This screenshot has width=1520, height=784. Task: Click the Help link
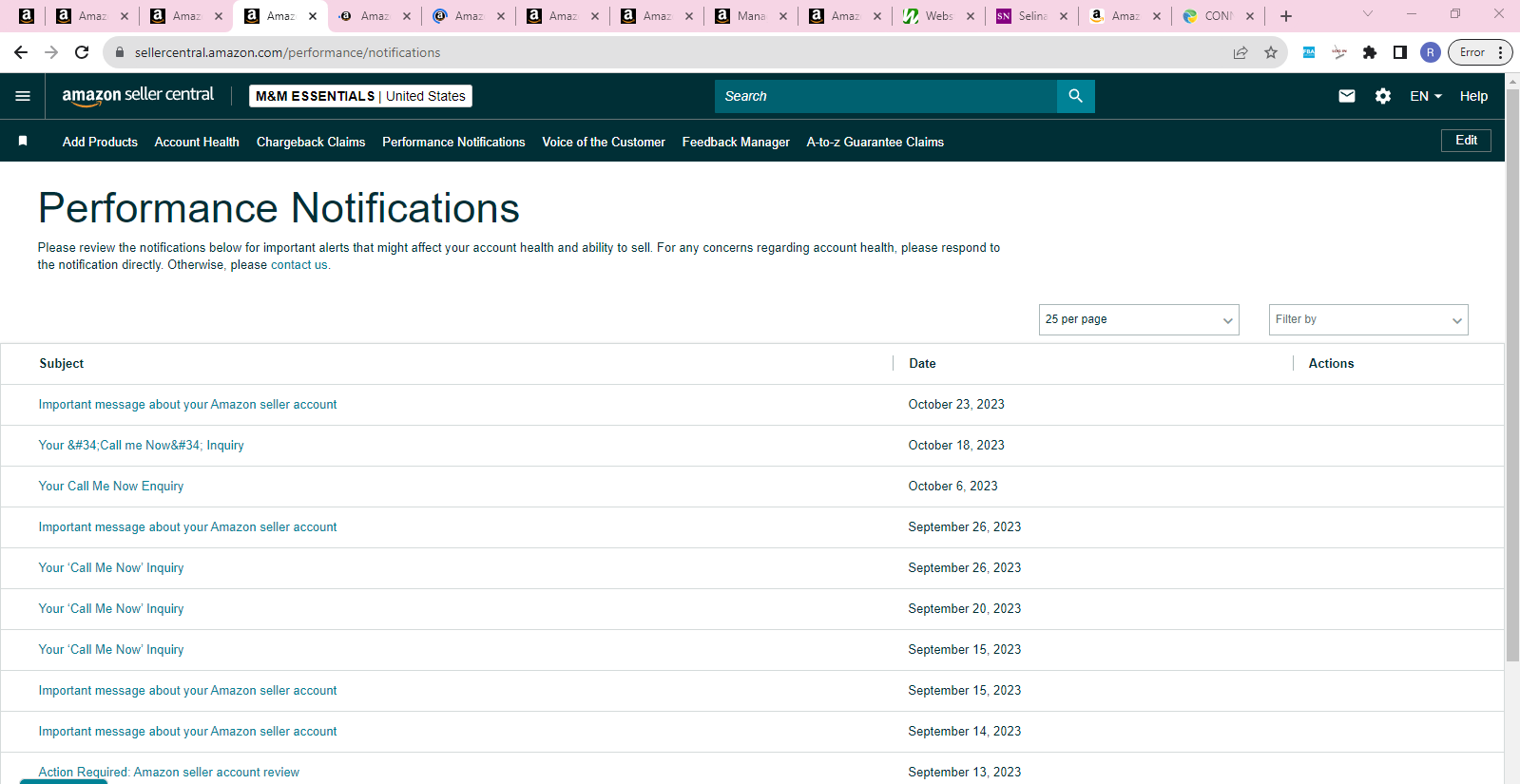tap(1474, 96)
